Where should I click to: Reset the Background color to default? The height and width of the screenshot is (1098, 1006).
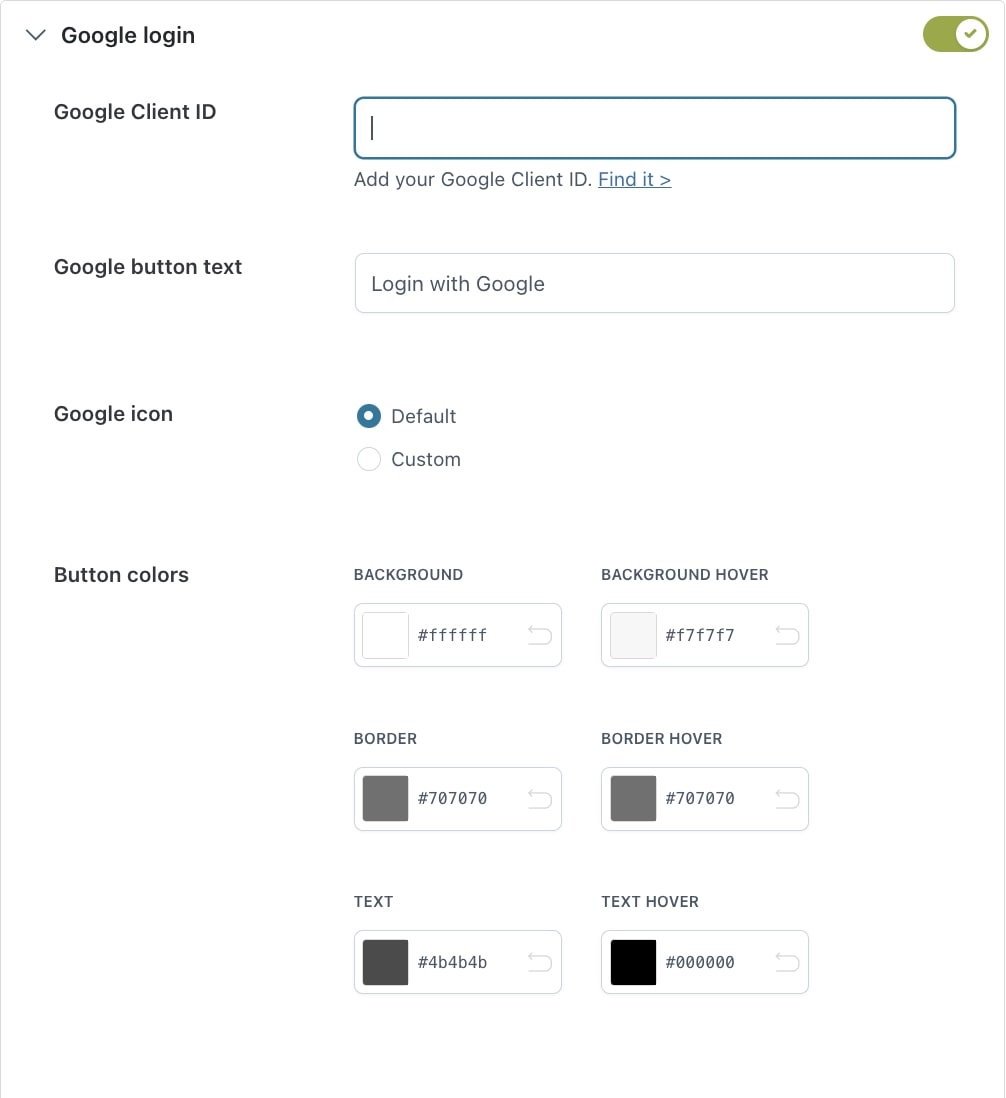(x=540, y=635)
